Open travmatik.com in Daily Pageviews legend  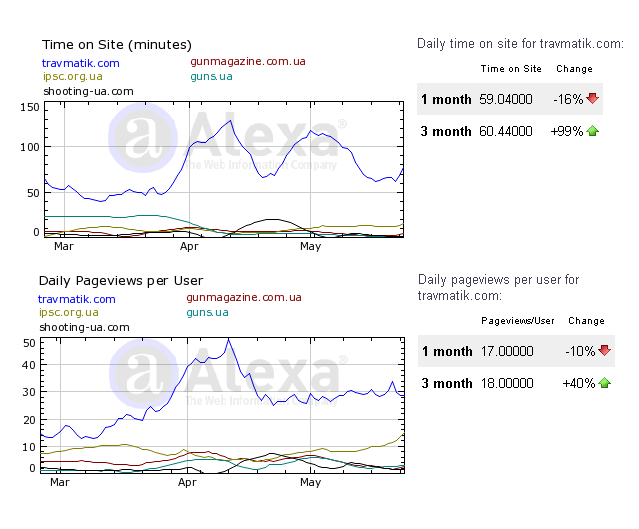77,299
